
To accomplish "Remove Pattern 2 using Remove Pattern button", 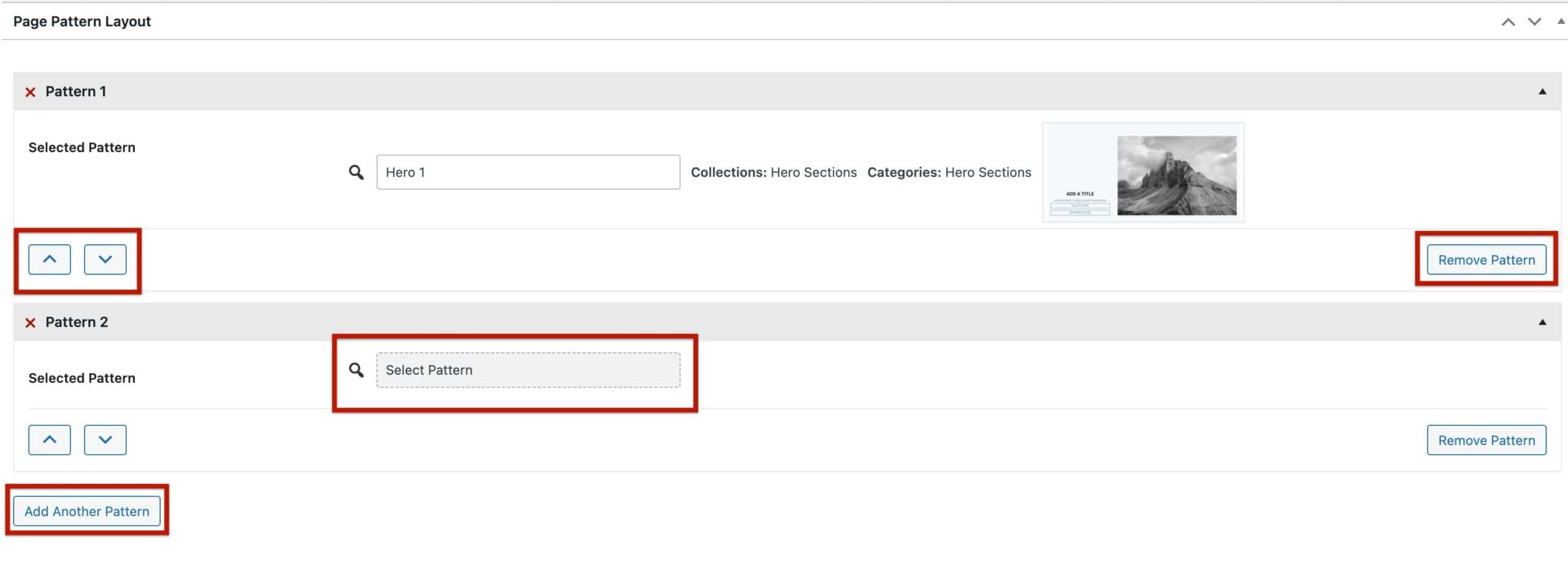I will point(1487,440).
